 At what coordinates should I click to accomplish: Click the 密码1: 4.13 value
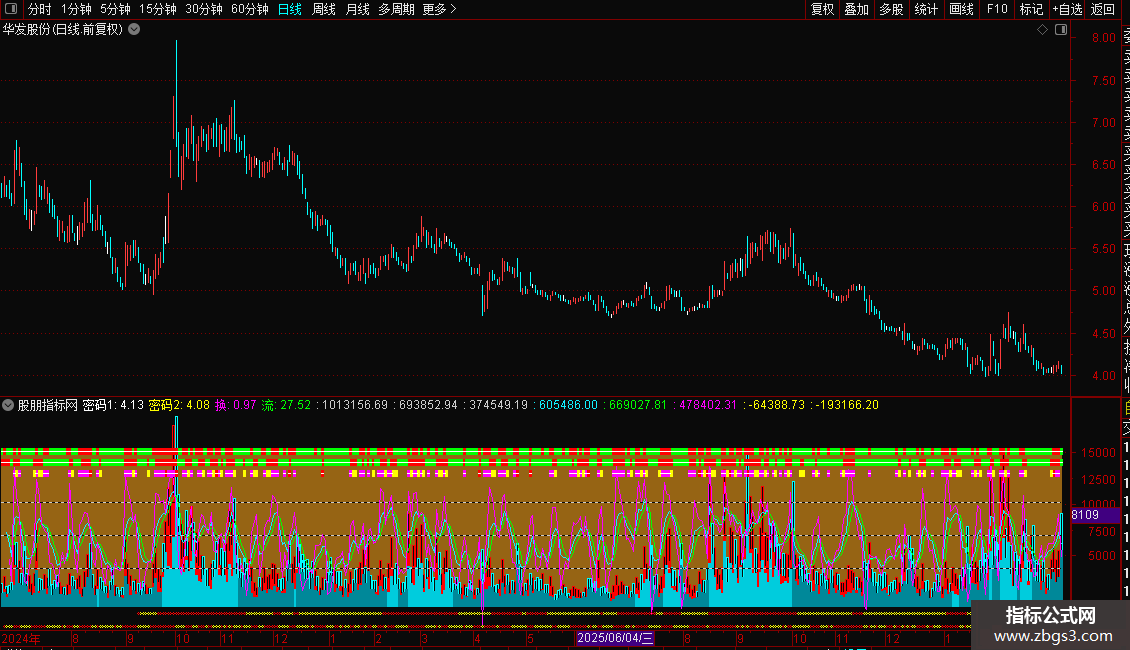113,405
